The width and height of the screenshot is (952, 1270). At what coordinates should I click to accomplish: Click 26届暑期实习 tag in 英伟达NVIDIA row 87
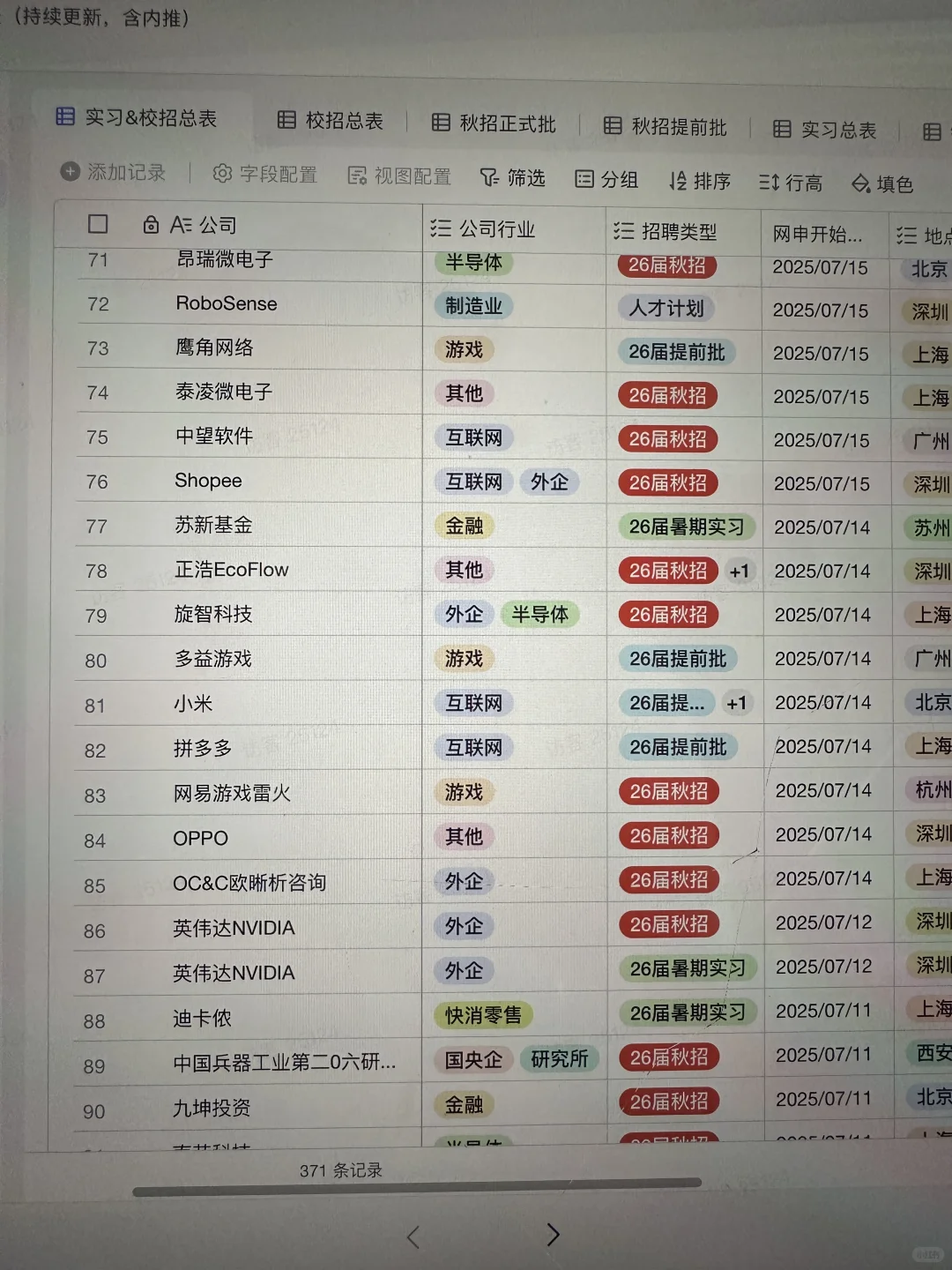pos(688,968)
